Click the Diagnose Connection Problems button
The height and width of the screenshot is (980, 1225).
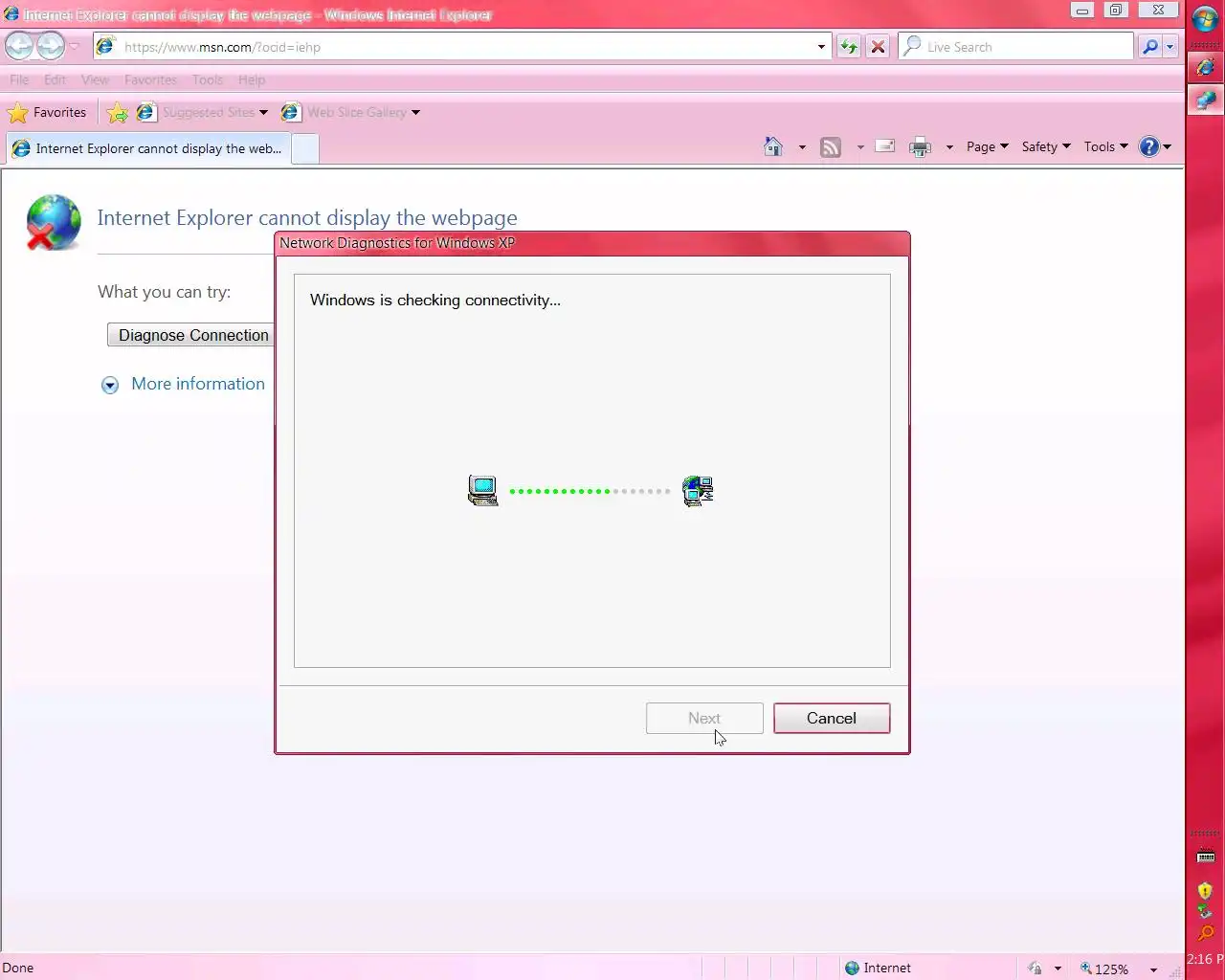coord(190,335)
